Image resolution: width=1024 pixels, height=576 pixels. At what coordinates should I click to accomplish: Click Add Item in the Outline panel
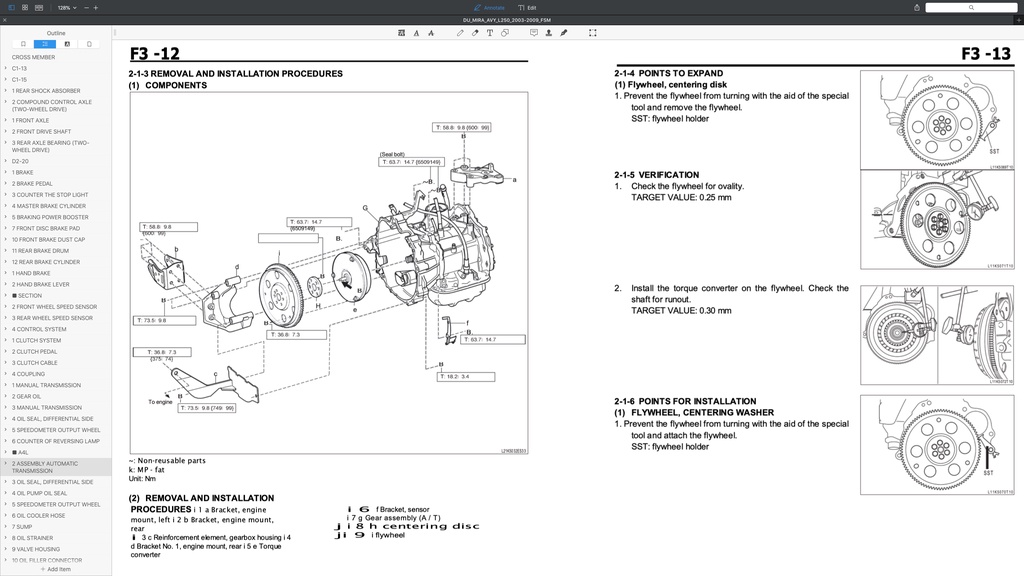click(56, 567)
